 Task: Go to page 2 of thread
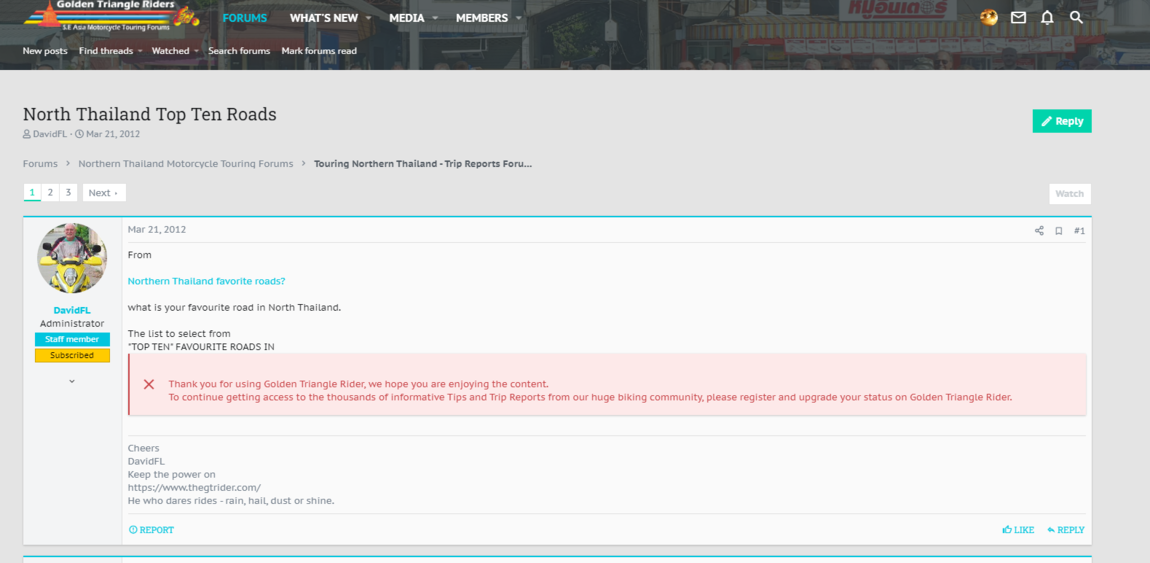pyautogui.click(x=50, y=193)
